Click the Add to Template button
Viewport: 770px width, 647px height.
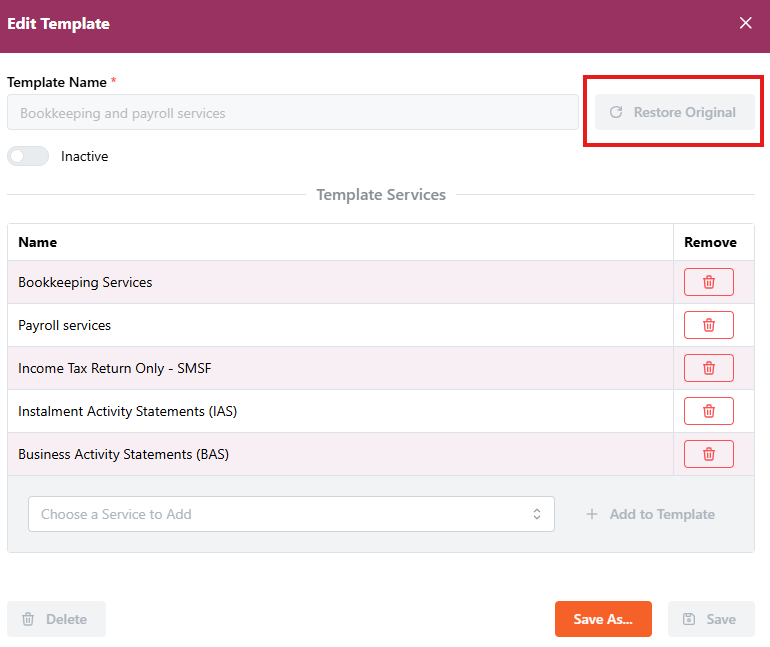tap(650, 514)
